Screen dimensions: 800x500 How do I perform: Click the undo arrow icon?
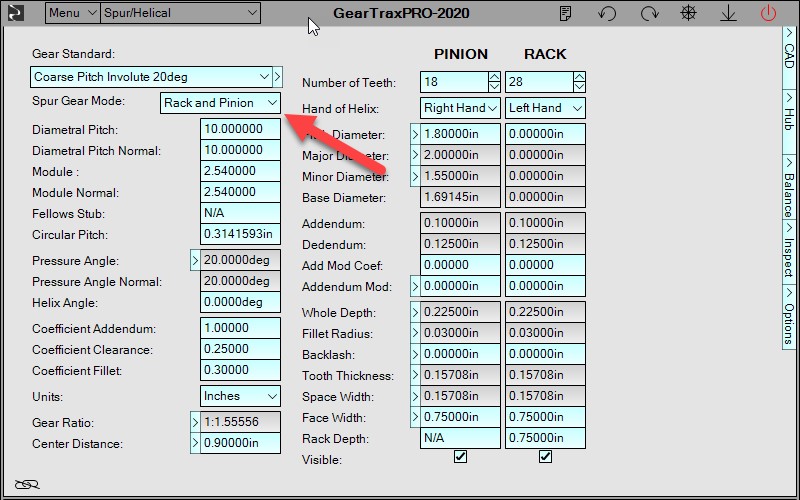click(x=607, y=13)
